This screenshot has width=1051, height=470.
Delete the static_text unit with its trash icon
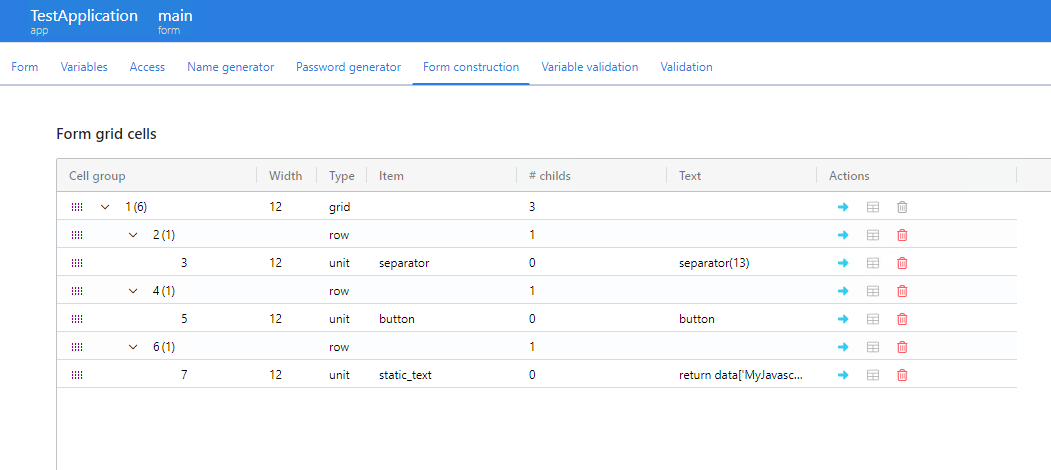point(902,375)
